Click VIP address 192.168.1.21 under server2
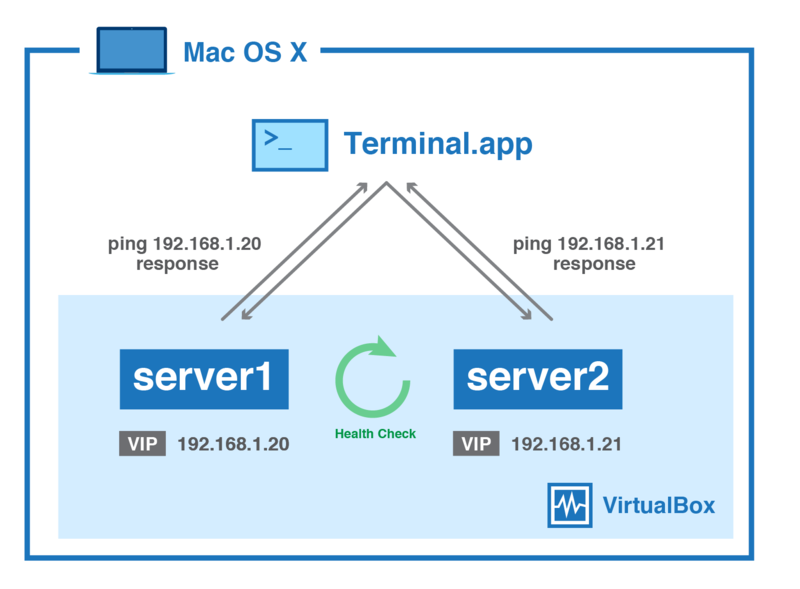Viewport: 800px width, 589px height. [566, 444]
